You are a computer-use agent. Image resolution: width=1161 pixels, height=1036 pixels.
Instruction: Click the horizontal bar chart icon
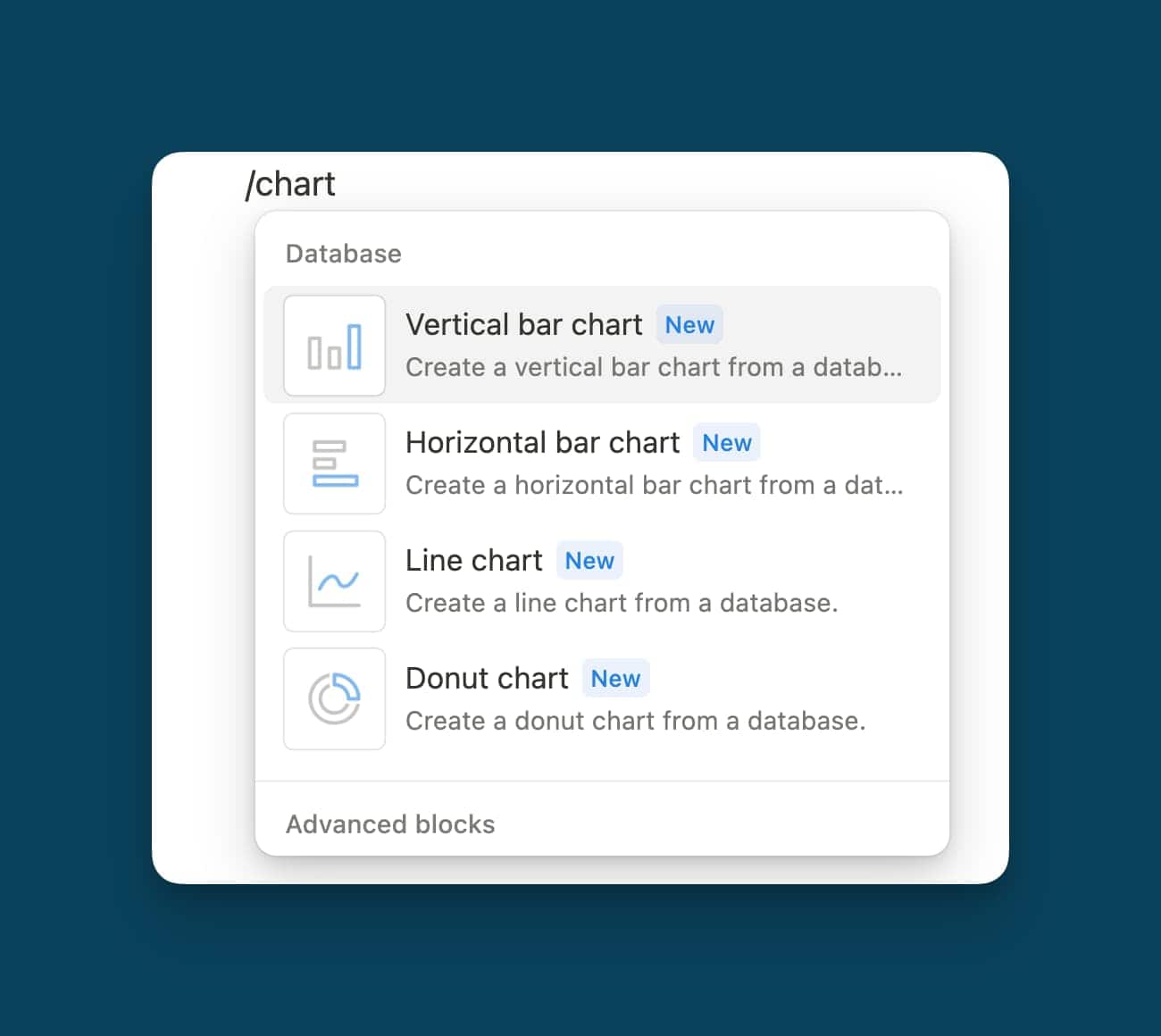click(334, 464)
